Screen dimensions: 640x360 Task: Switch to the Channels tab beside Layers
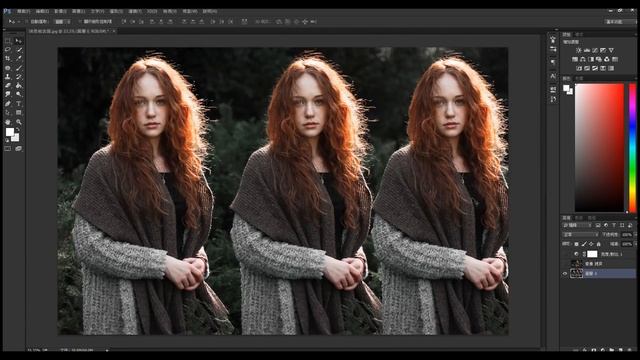pos(578,218)
